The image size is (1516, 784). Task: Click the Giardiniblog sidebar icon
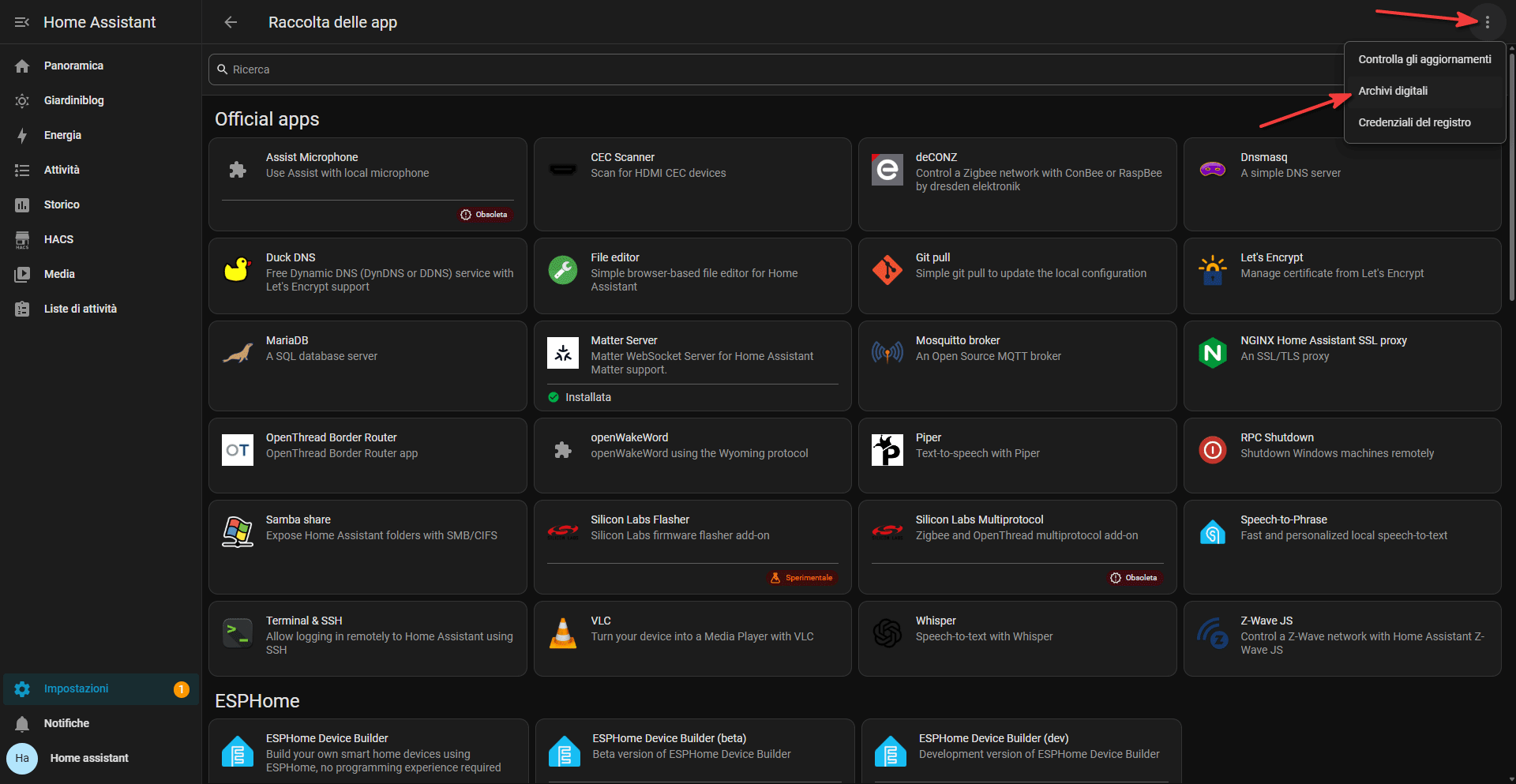point(22,100)
